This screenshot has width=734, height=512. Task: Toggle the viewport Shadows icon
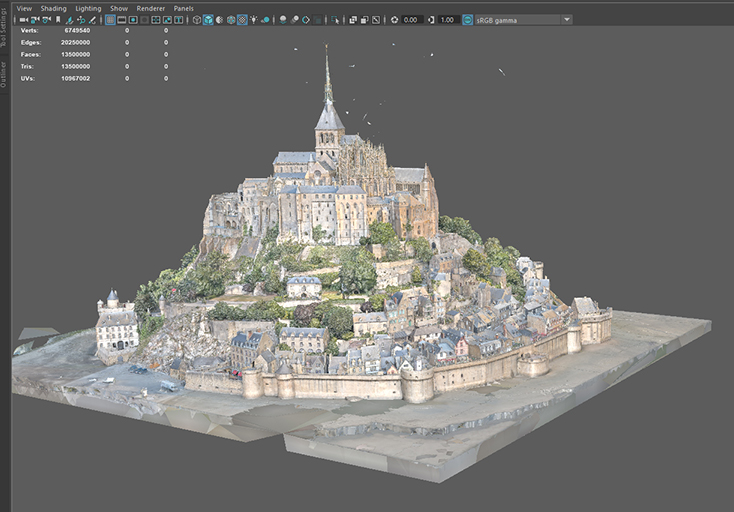pyautogui.click(x=265, y=20)
